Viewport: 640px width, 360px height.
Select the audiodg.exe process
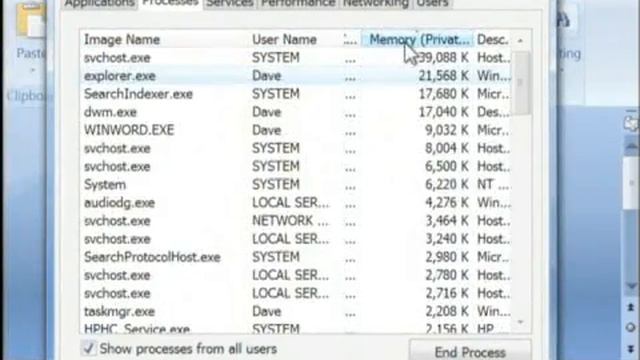(x=296, y=203)
